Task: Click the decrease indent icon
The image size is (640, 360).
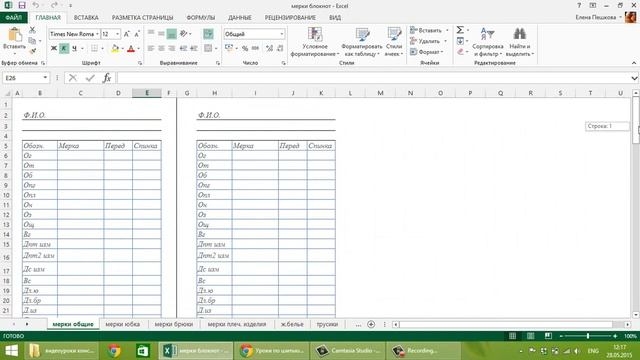Action: point(183,48)
